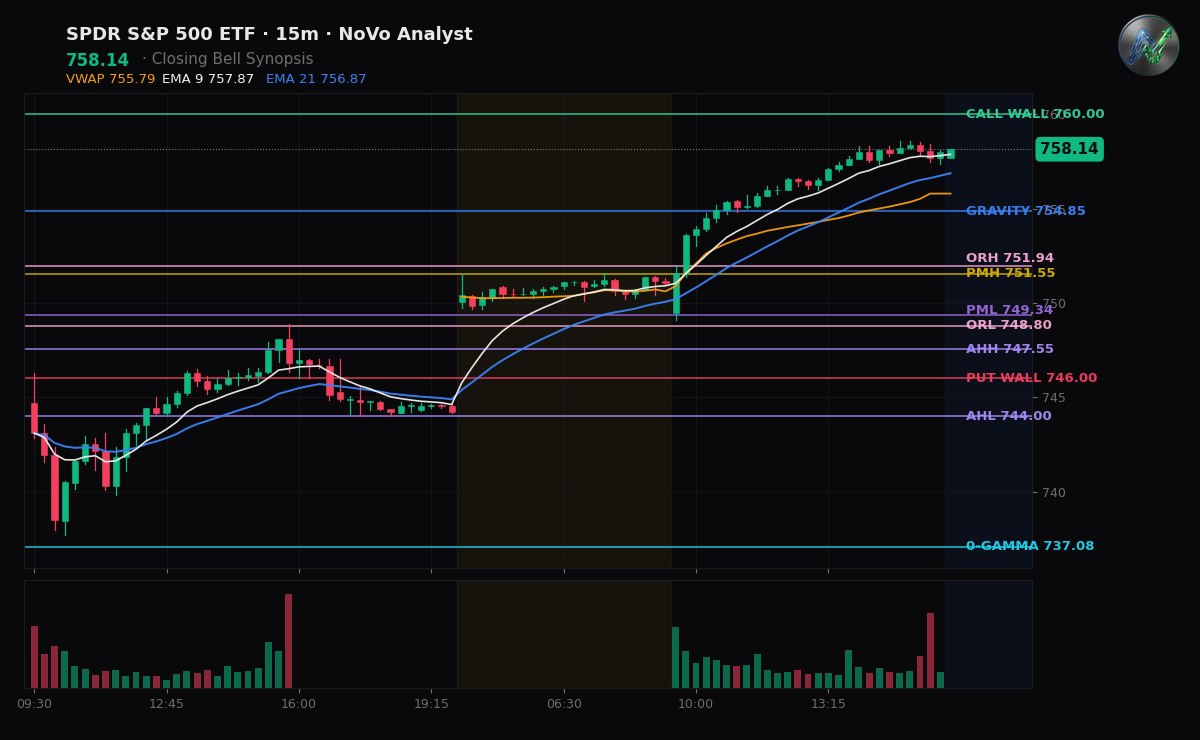This screenshot has height=740, width=1200.
Task: Click the PMH 751.55 level label
Action: 1010,273
